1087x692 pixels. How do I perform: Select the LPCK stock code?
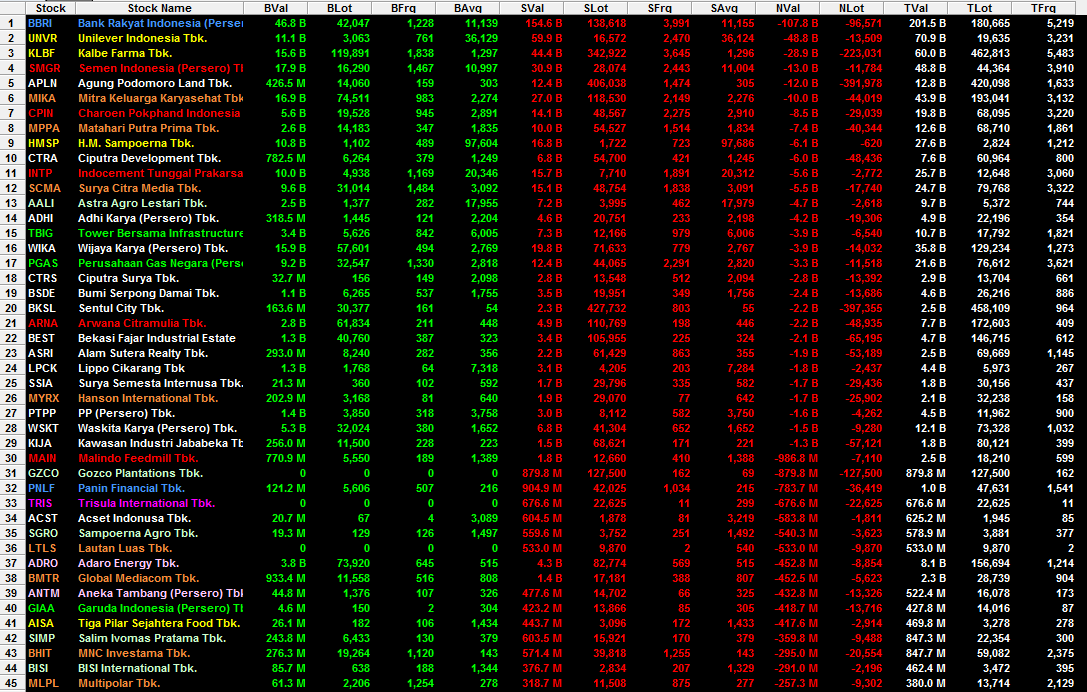pos(42,368)
